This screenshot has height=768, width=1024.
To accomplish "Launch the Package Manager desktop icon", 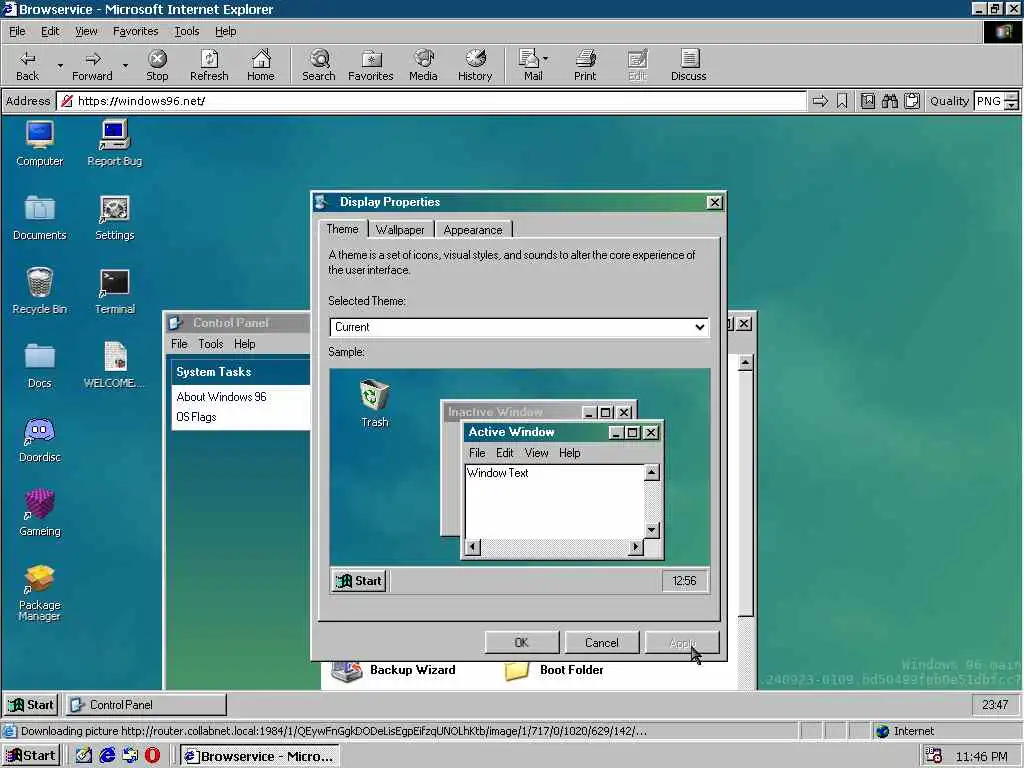I will point(40,579).
